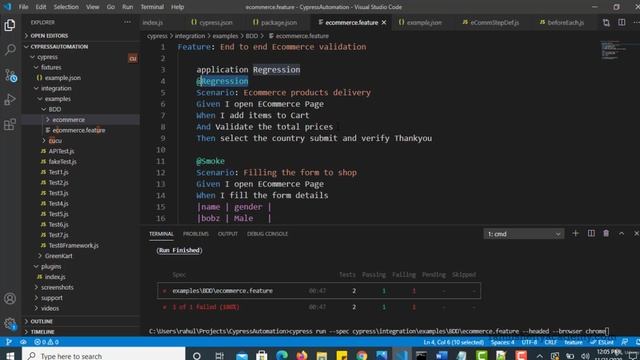Open the Extensions view

pyautogui.click(x=10, y=124)
